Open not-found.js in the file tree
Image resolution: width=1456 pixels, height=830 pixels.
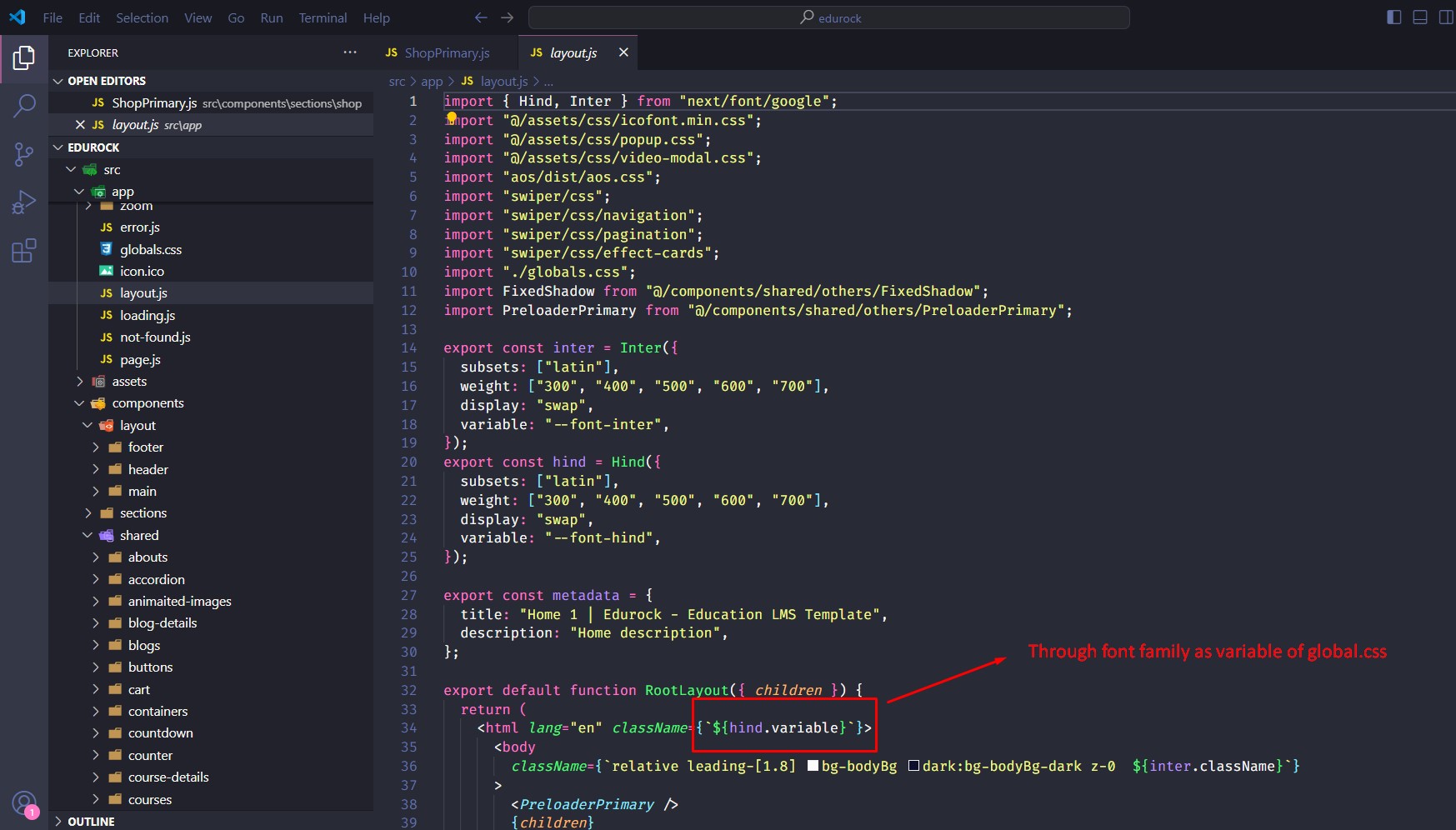211,337
